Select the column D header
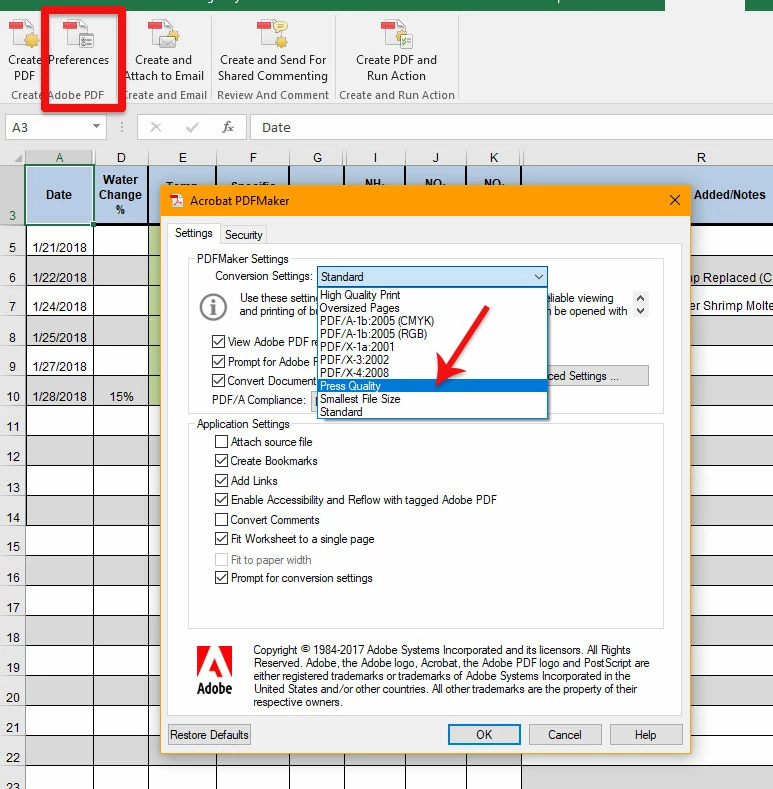Image resolution: width=773 pixels, height=789 pixels. click(121, 157)
